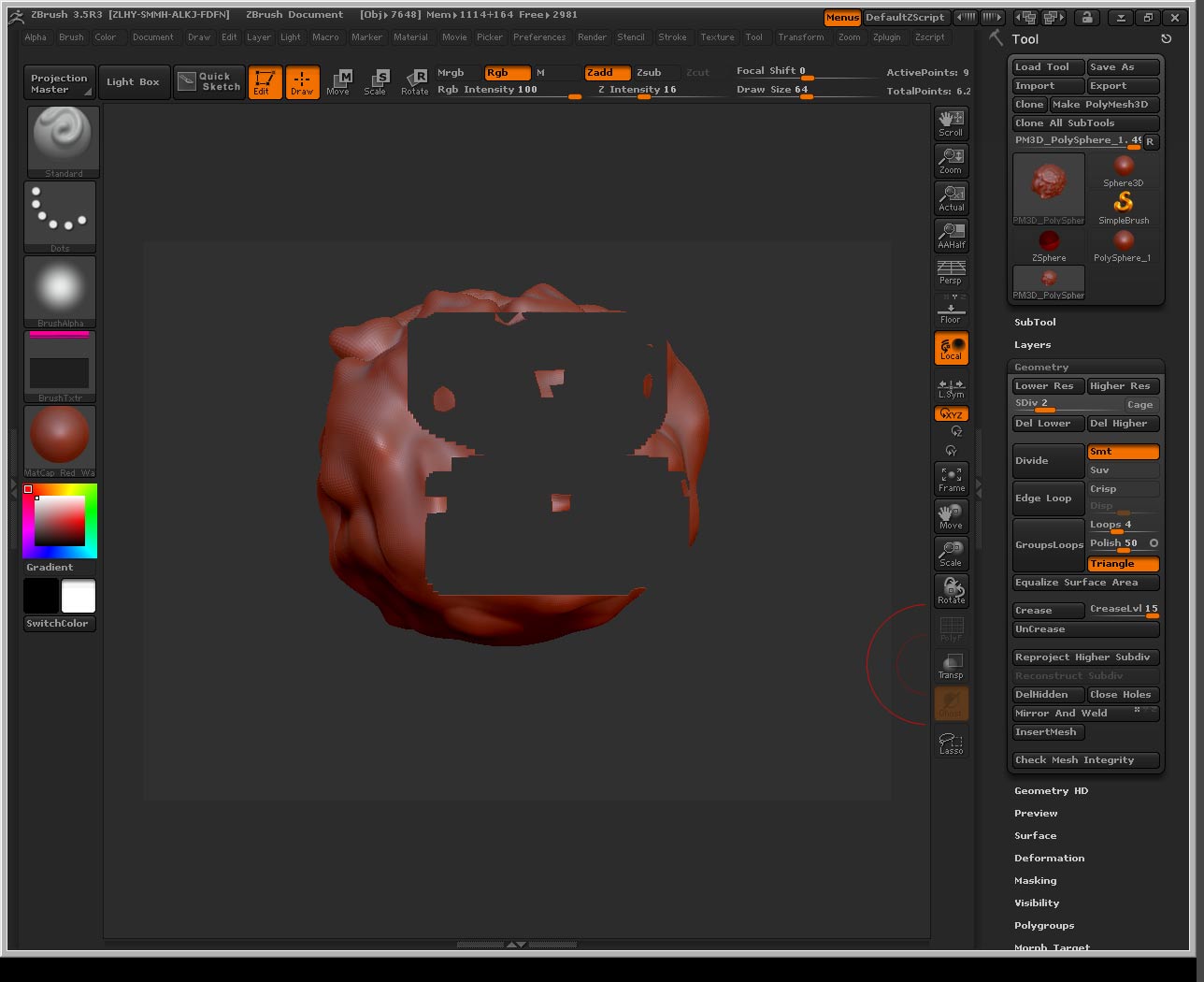Disable the Smt smoothing toggle
Viewport: 1204px width, 982px height.
pyautogui.click(x=1122, y=452)
